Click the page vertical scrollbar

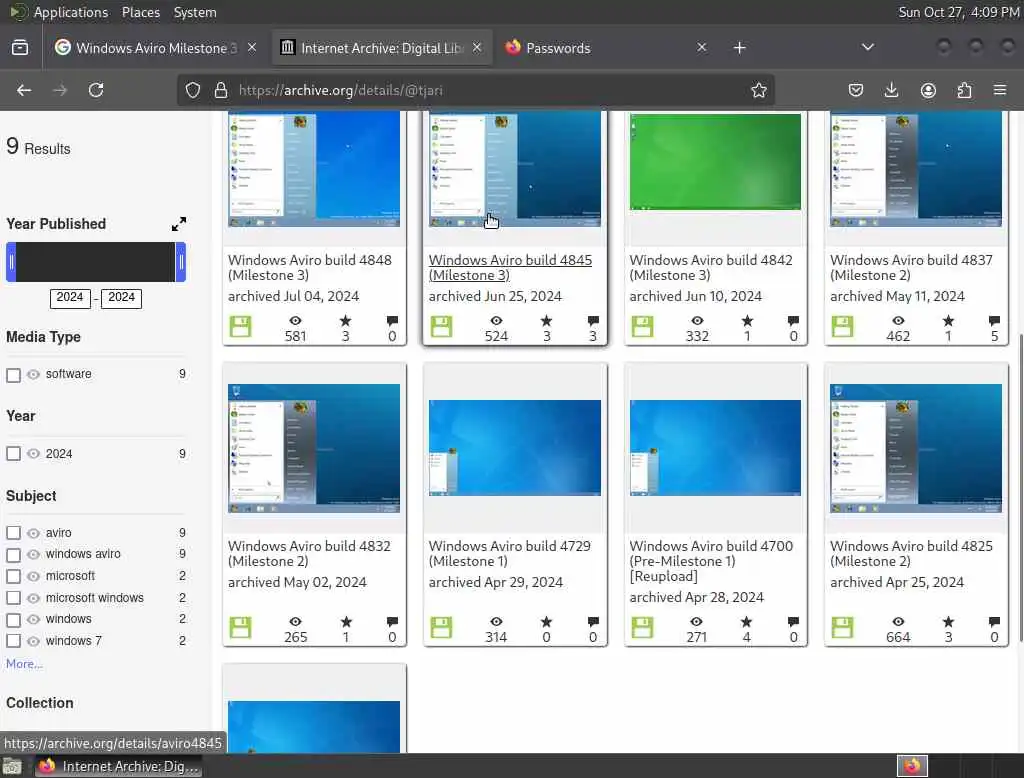[x=1021, y=487]
